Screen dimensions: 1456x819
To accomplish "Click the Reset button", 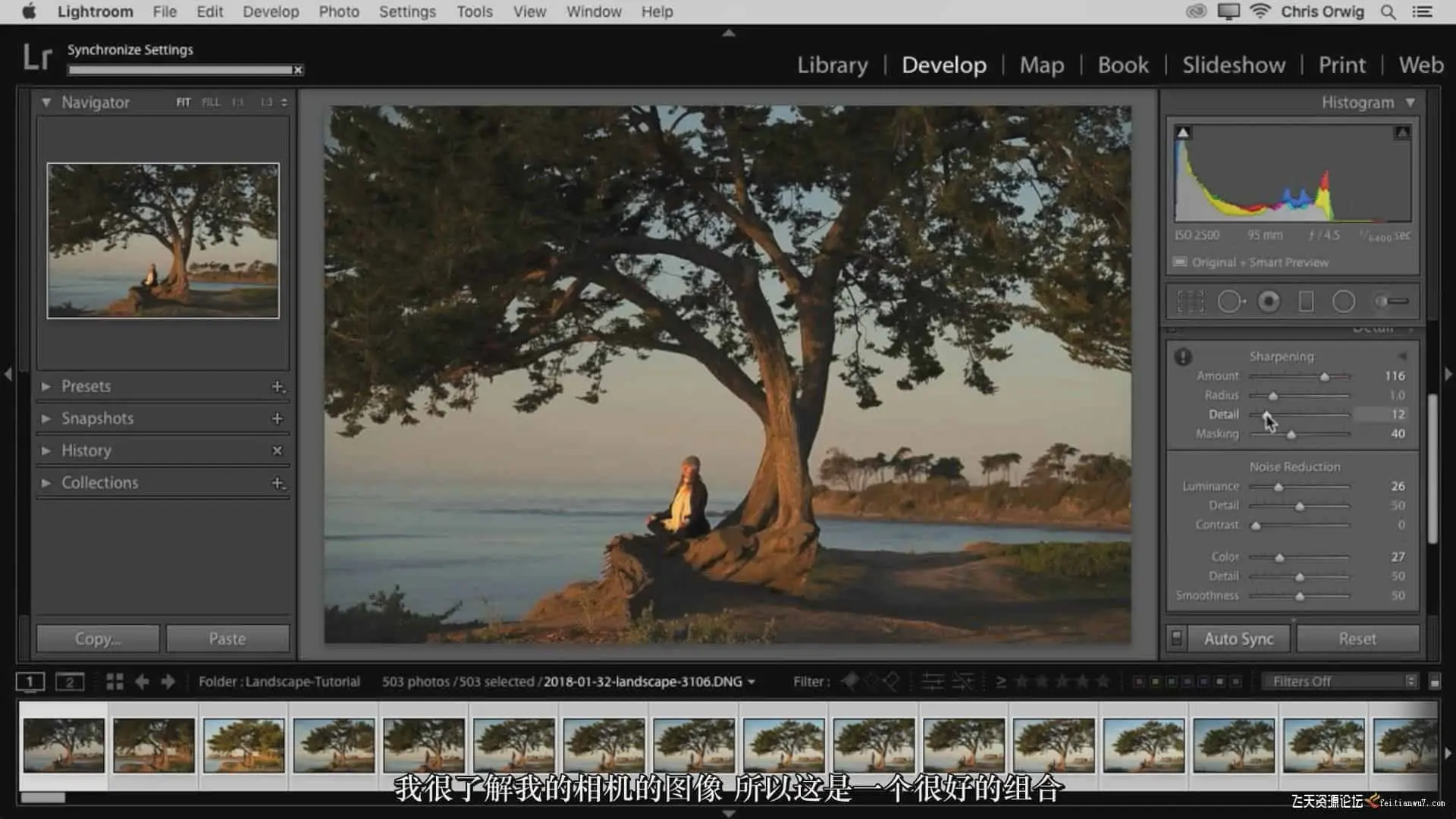I will pyautogui.click(x=1357, y=639).
